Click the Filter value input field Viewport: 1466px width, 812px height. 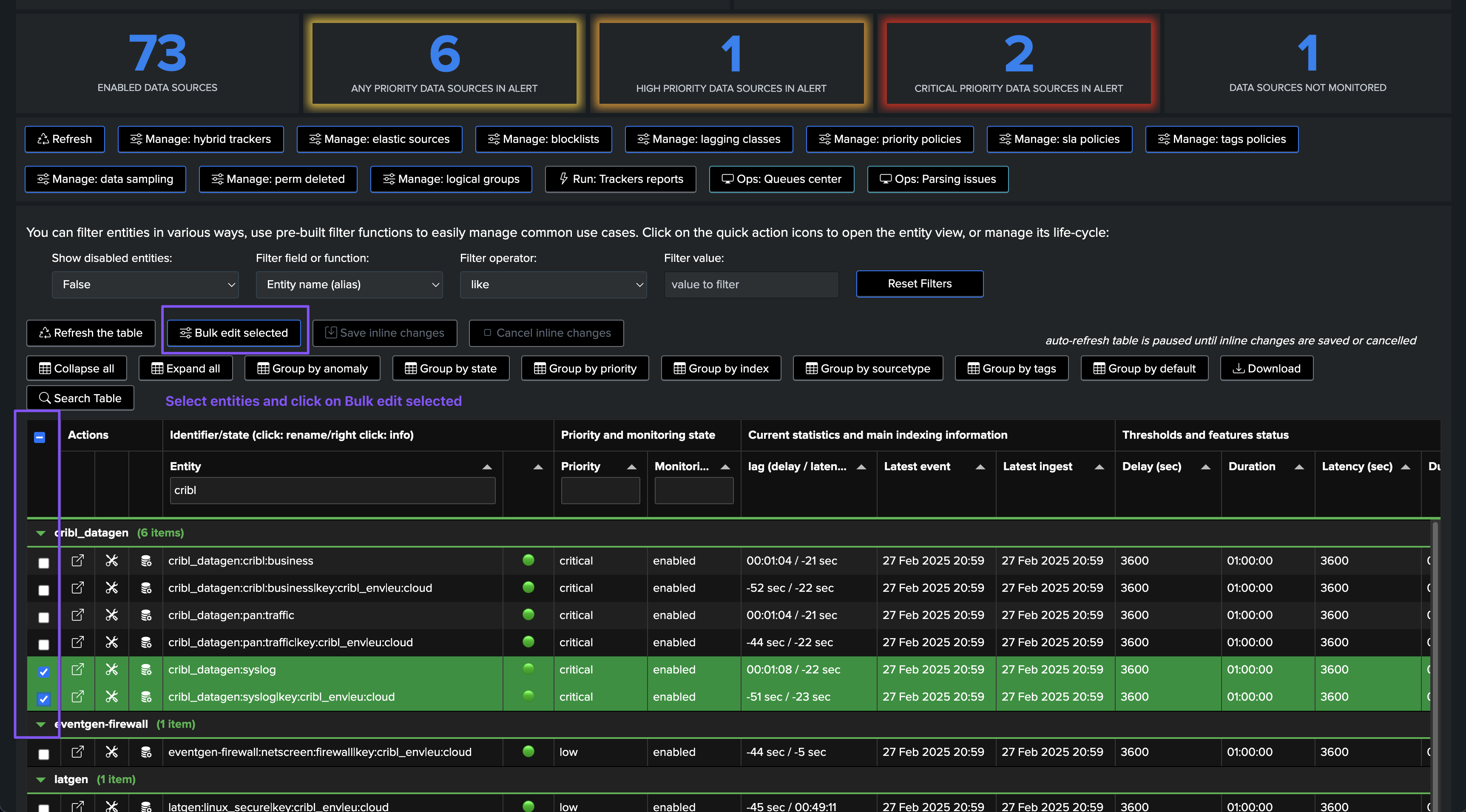click(751, 284)
